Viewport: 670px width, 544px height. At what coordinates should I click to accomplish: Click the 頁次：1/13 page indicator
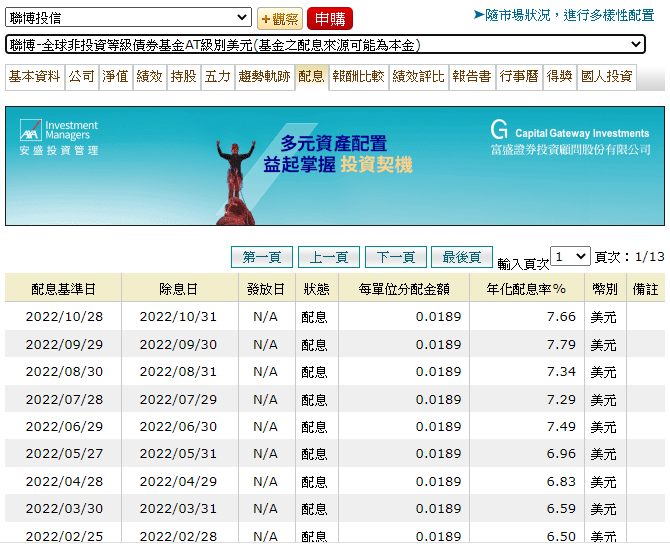pyautogui.click(x=630, y=257)
